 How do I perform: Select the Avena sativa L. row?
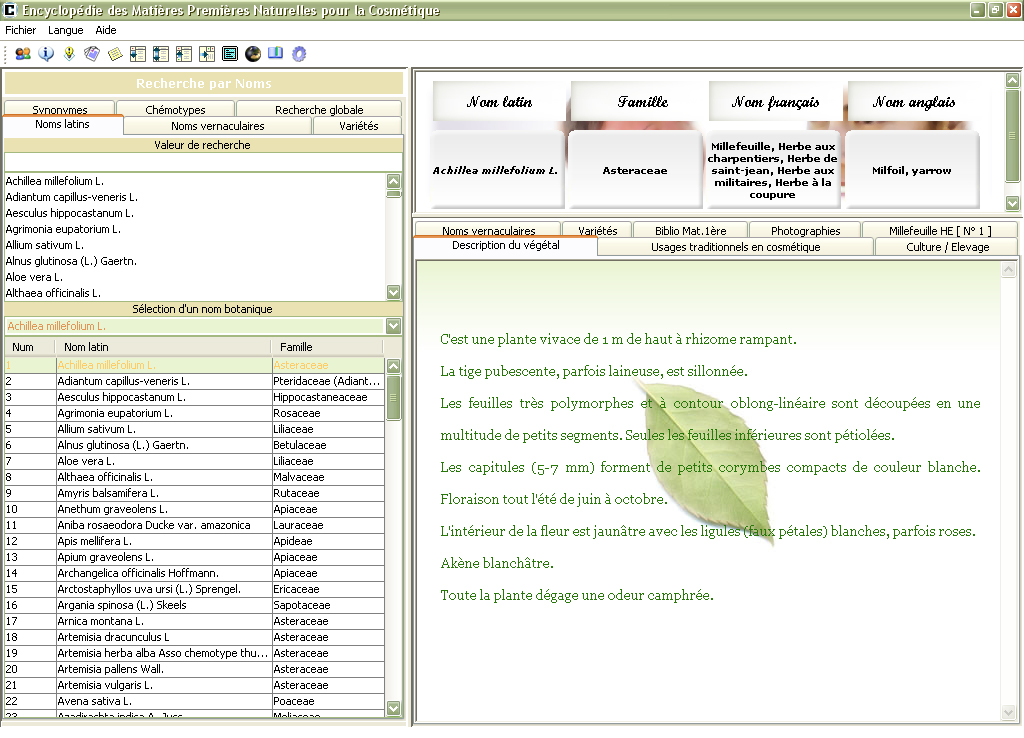(194, 701)
